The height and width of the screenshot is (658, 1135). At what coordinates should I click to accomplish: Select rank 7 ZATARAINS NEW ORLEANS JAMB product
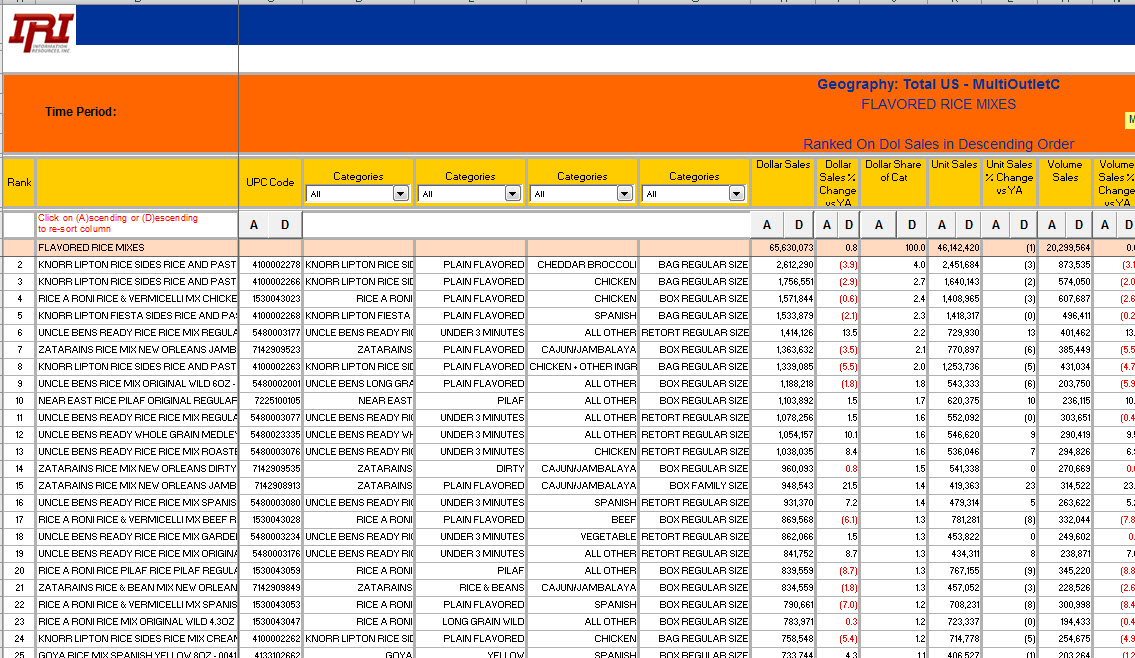tap(138, 350)
